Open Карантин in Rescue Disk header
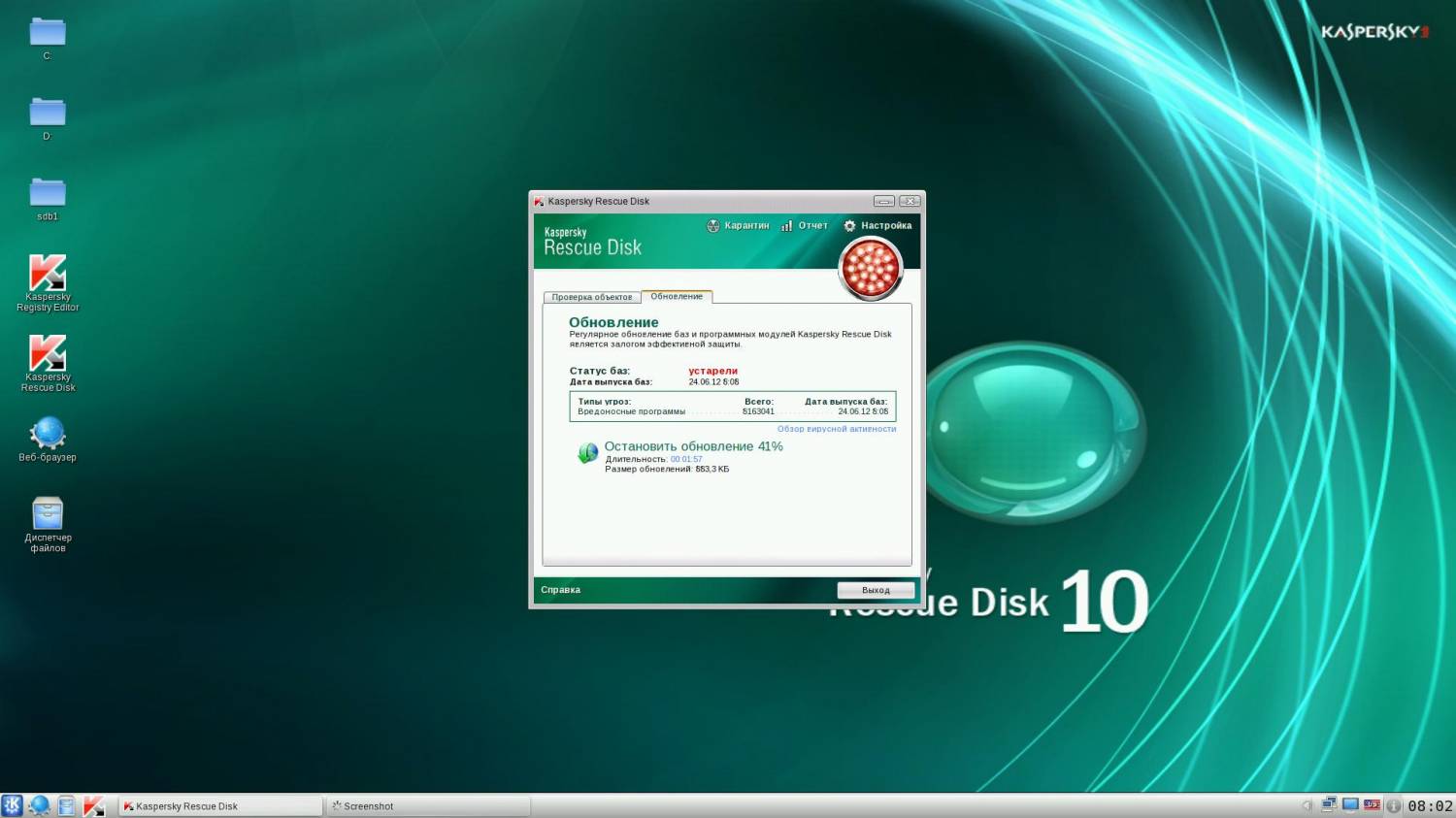Screen dimensions: 1456x818 point(746,225)
